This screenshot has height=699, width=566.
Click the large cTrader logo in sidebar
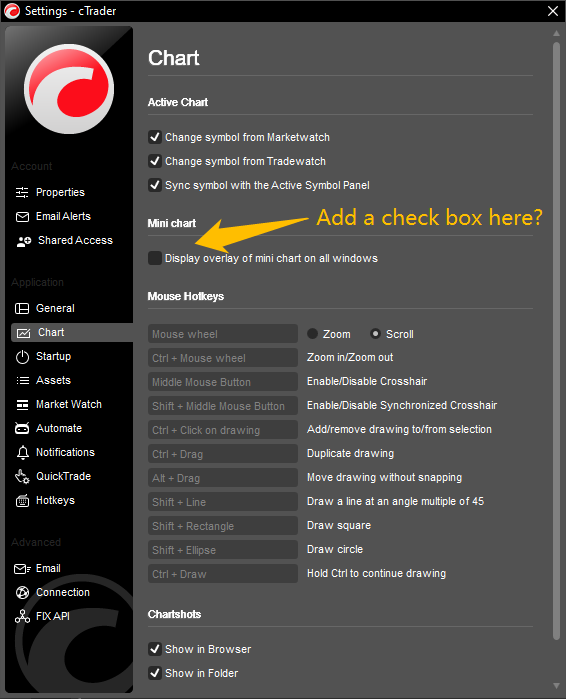[69, 89]
